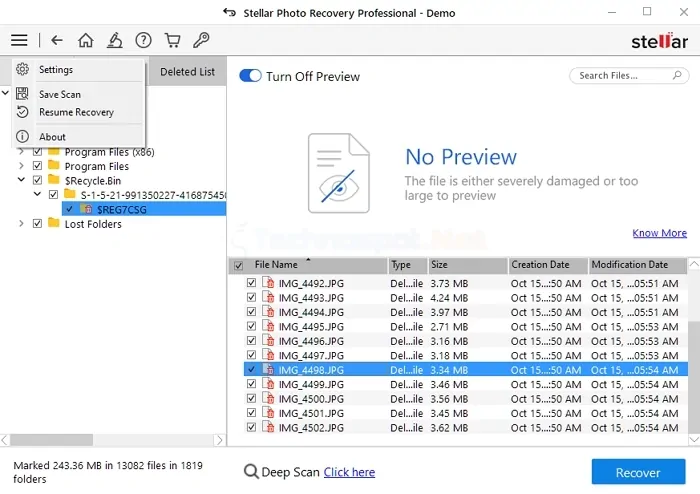
Task: Click the search magnifier icon
Action: (x=677, y=75)
